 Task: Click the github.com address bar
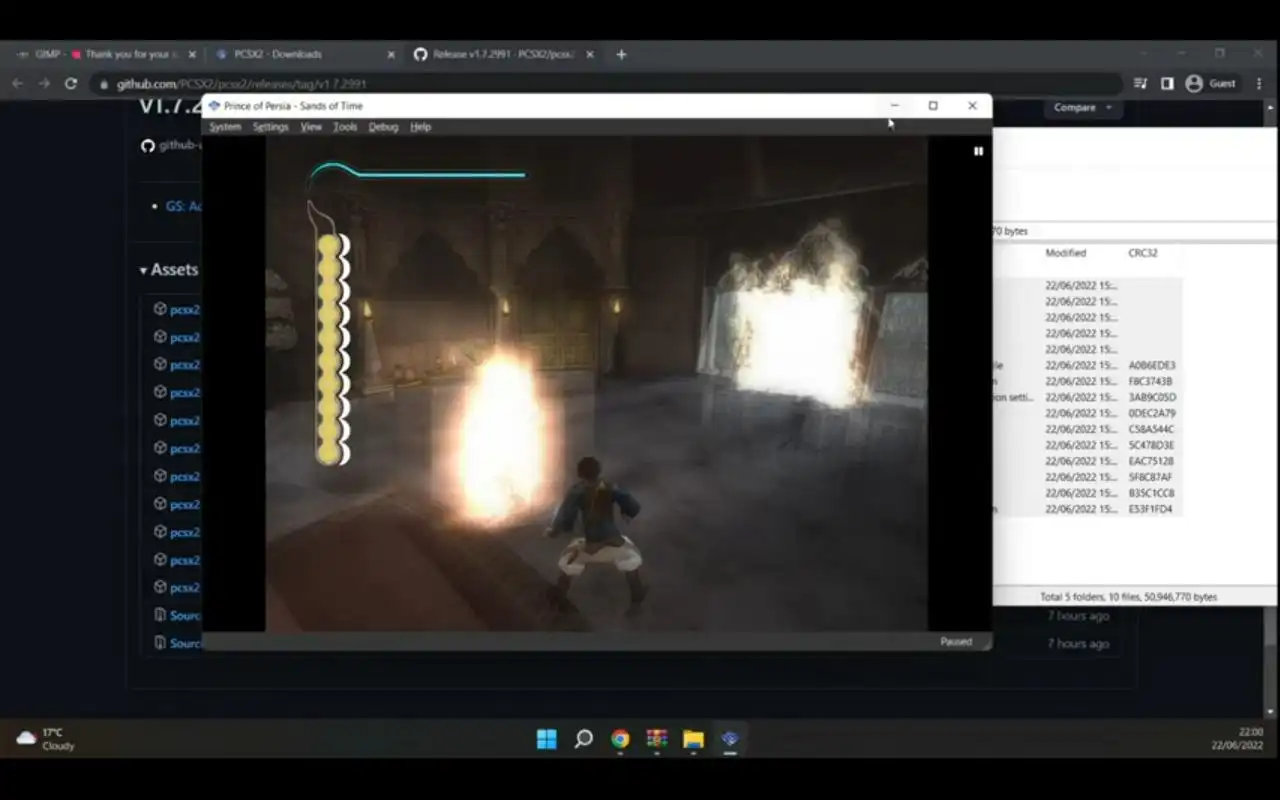(606, 84)
